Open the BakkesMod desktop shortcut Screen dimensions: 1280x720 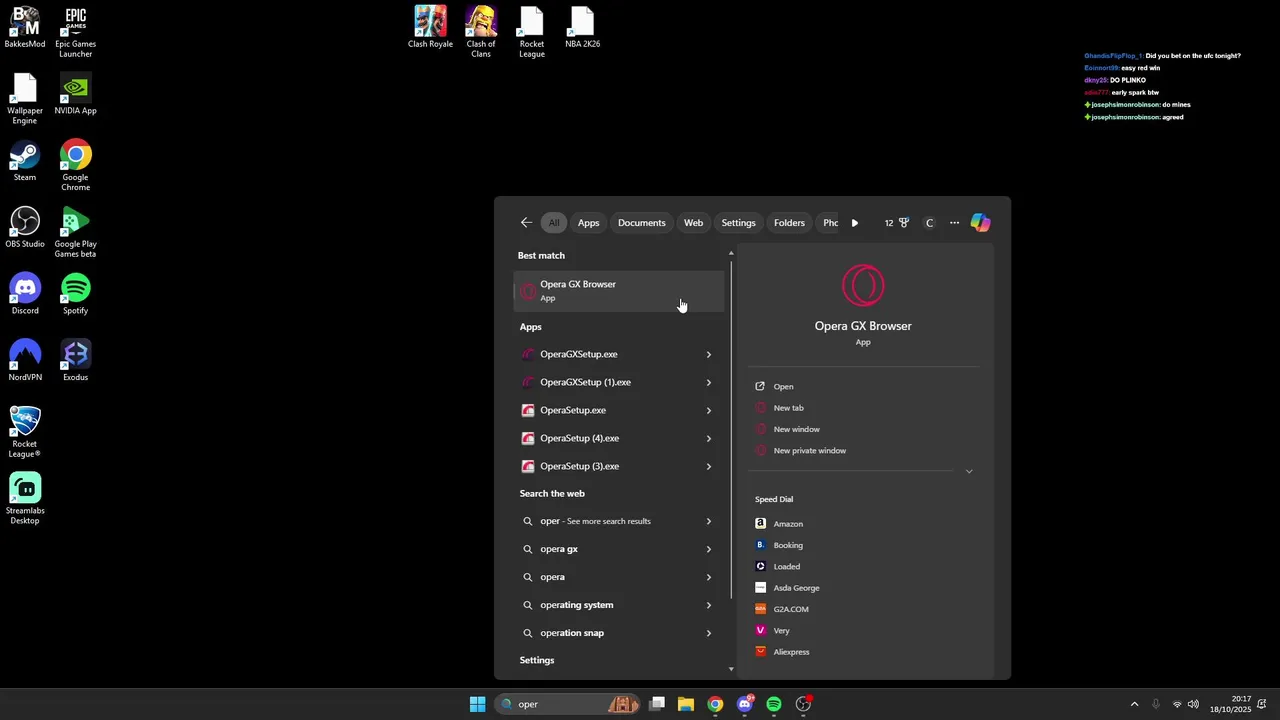[x=25, y=28]
